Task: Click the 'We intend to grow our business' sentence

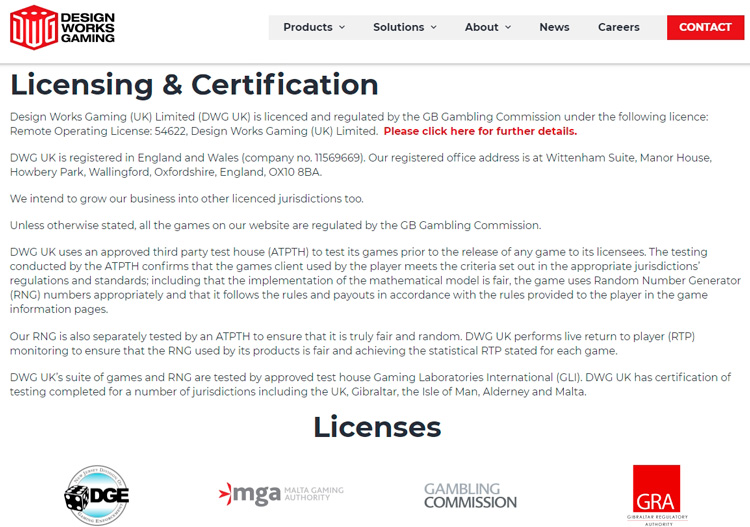Action: (x=187, y=199)
